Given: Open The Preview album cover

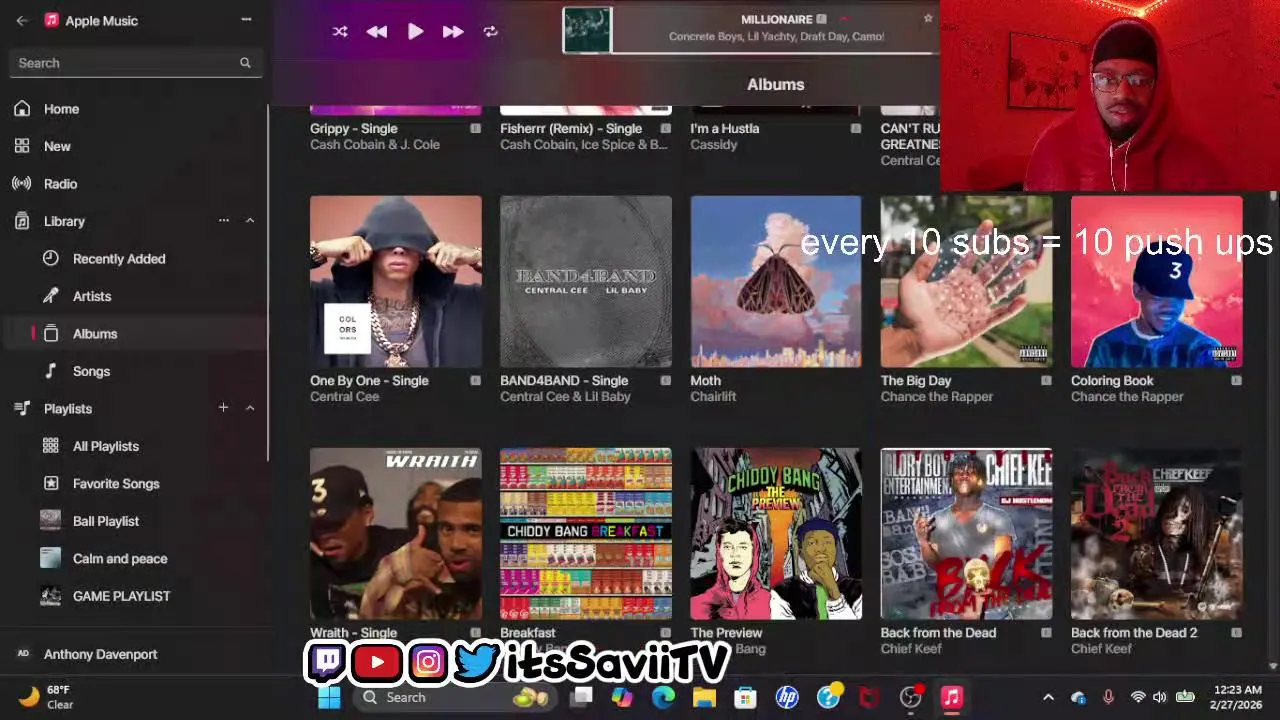Looking at the screenshot, I should tap(776, 534).
